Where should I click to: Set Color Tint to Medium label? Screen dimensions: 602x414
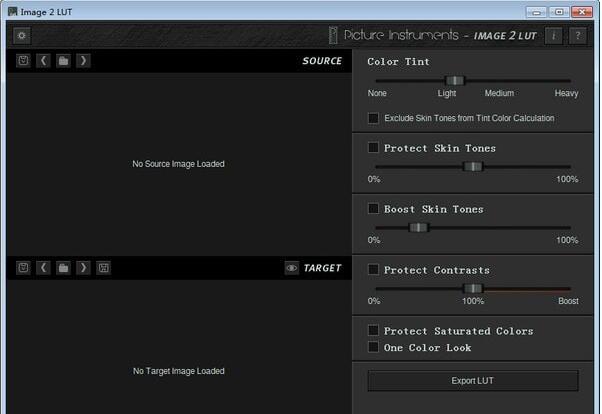tap(499, 93)
